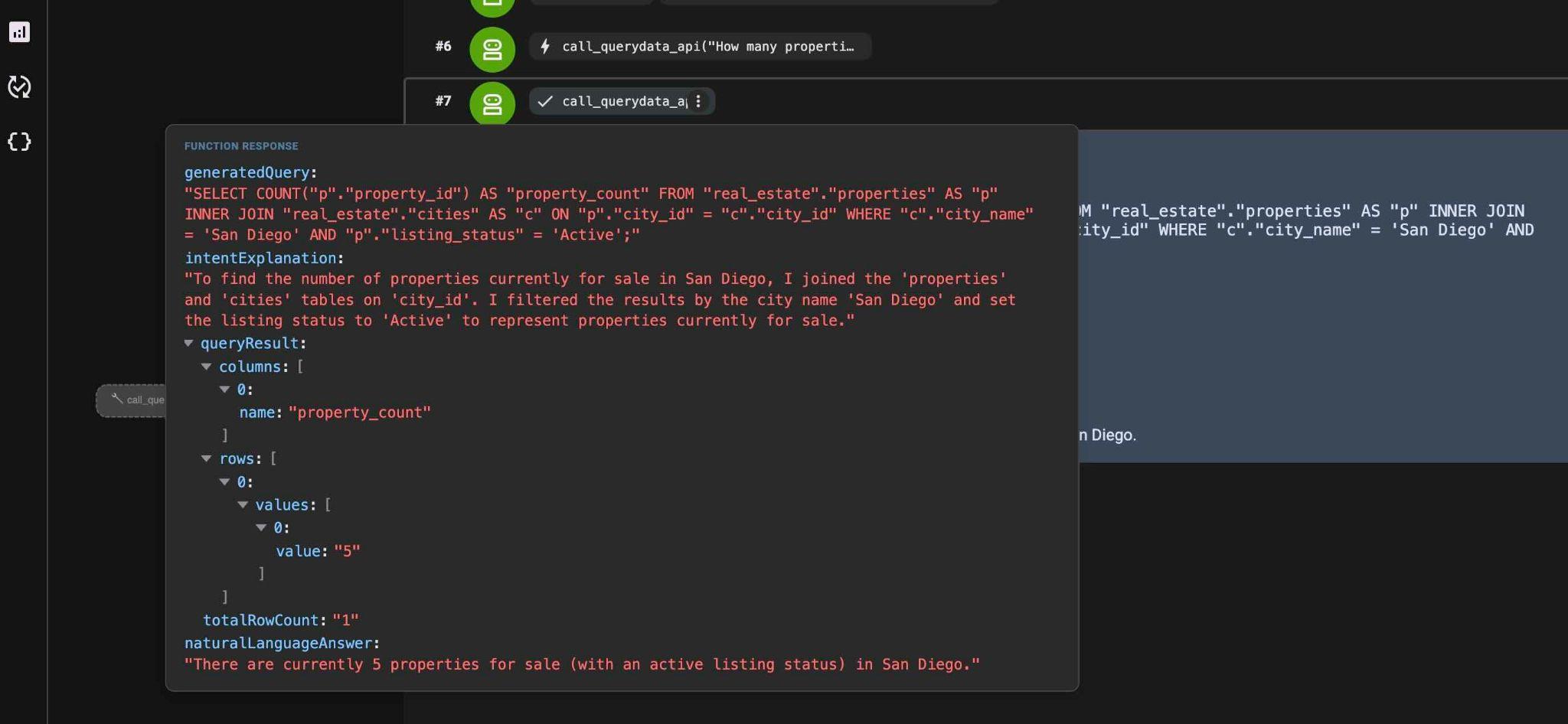Collapse the queryResult section

point(189,343)
